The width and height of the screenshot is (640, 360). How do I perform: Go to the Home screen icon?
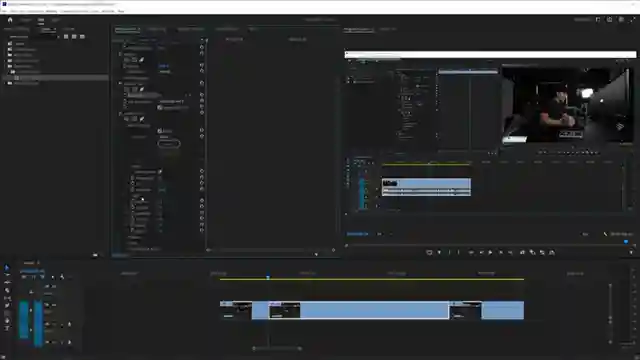point(10,20)
